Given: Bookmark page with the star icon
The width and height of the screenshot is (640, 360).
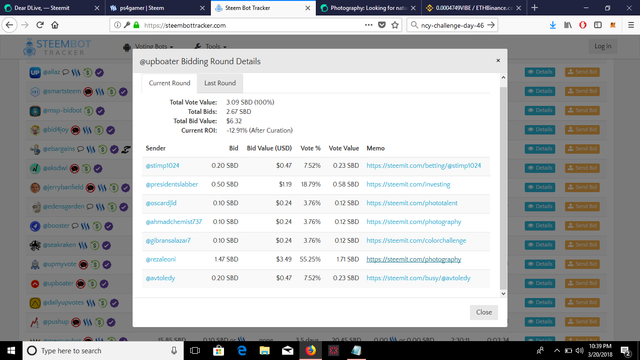Looking at the screenshot, I should click(x=395, y=25).
